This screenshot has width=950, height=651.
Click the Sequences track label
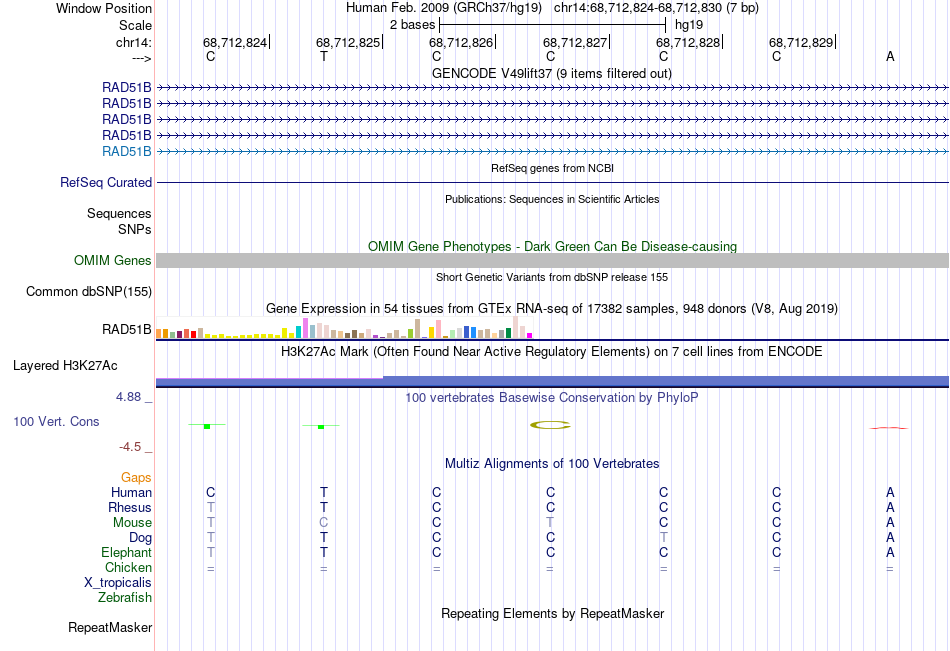(x=119, y=213)
